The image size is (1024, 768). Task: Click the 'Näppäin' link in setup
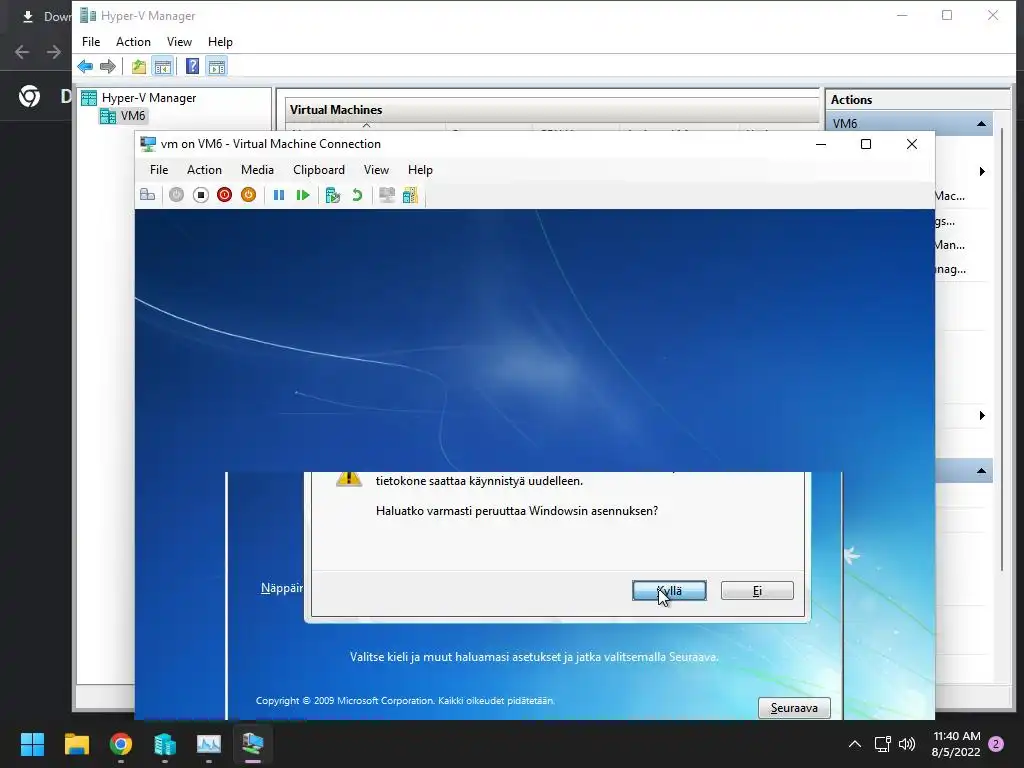282,588
